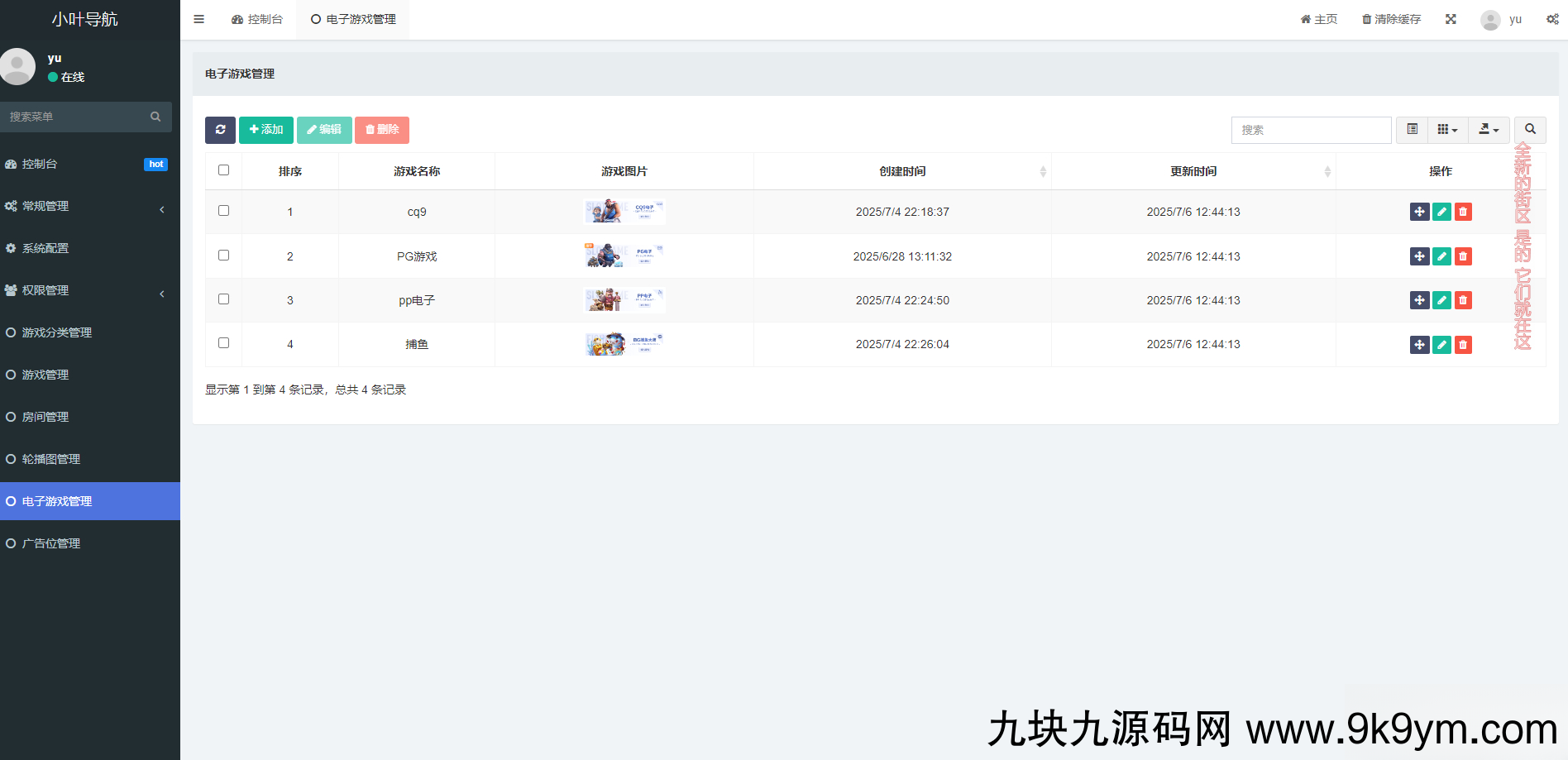The image size is (1568, 760).
Task: Click the green 添加 button
Action: click(266, 130)
